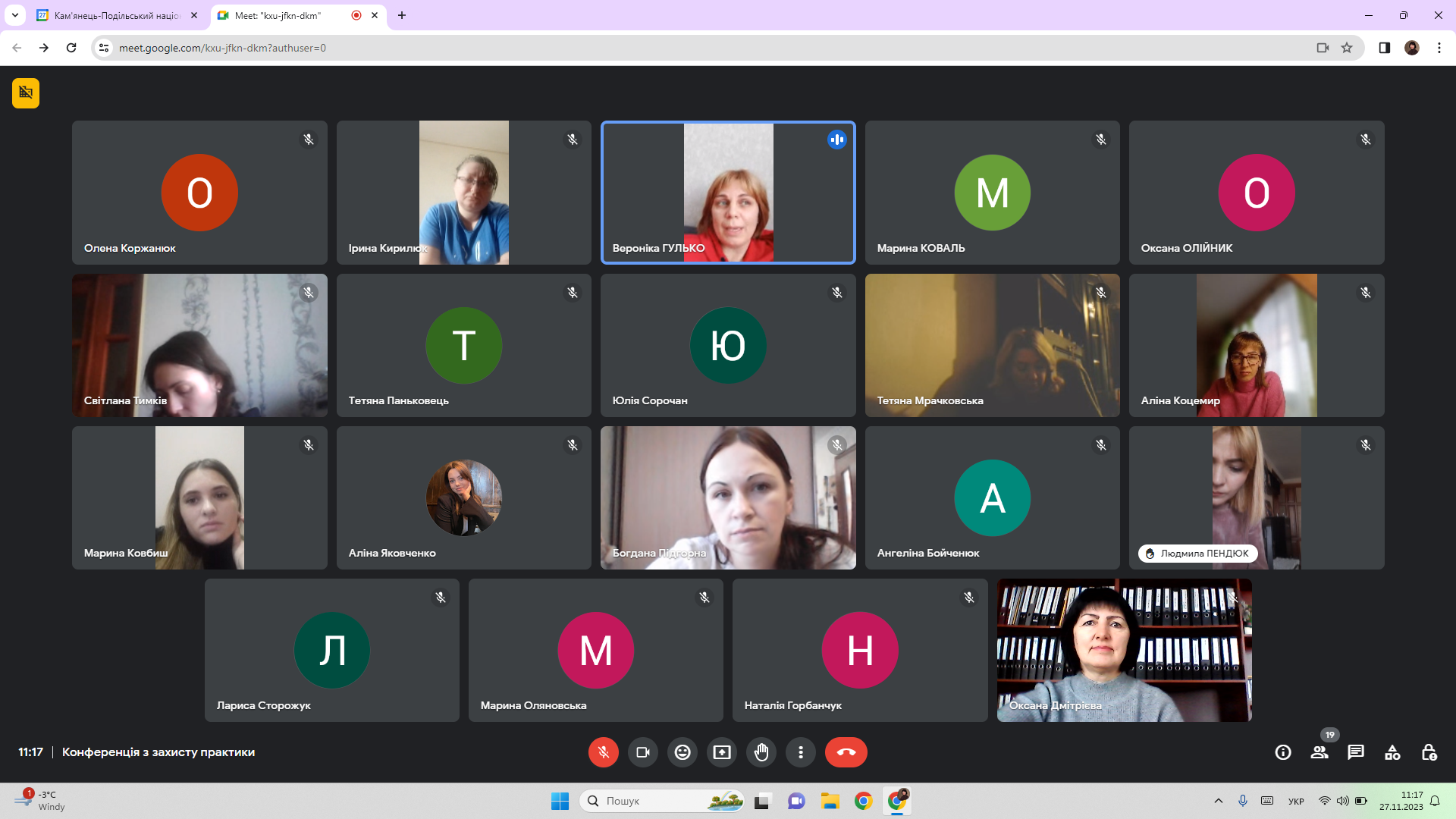Open meeting details info icon
1456x819 pixels.
1283,752
